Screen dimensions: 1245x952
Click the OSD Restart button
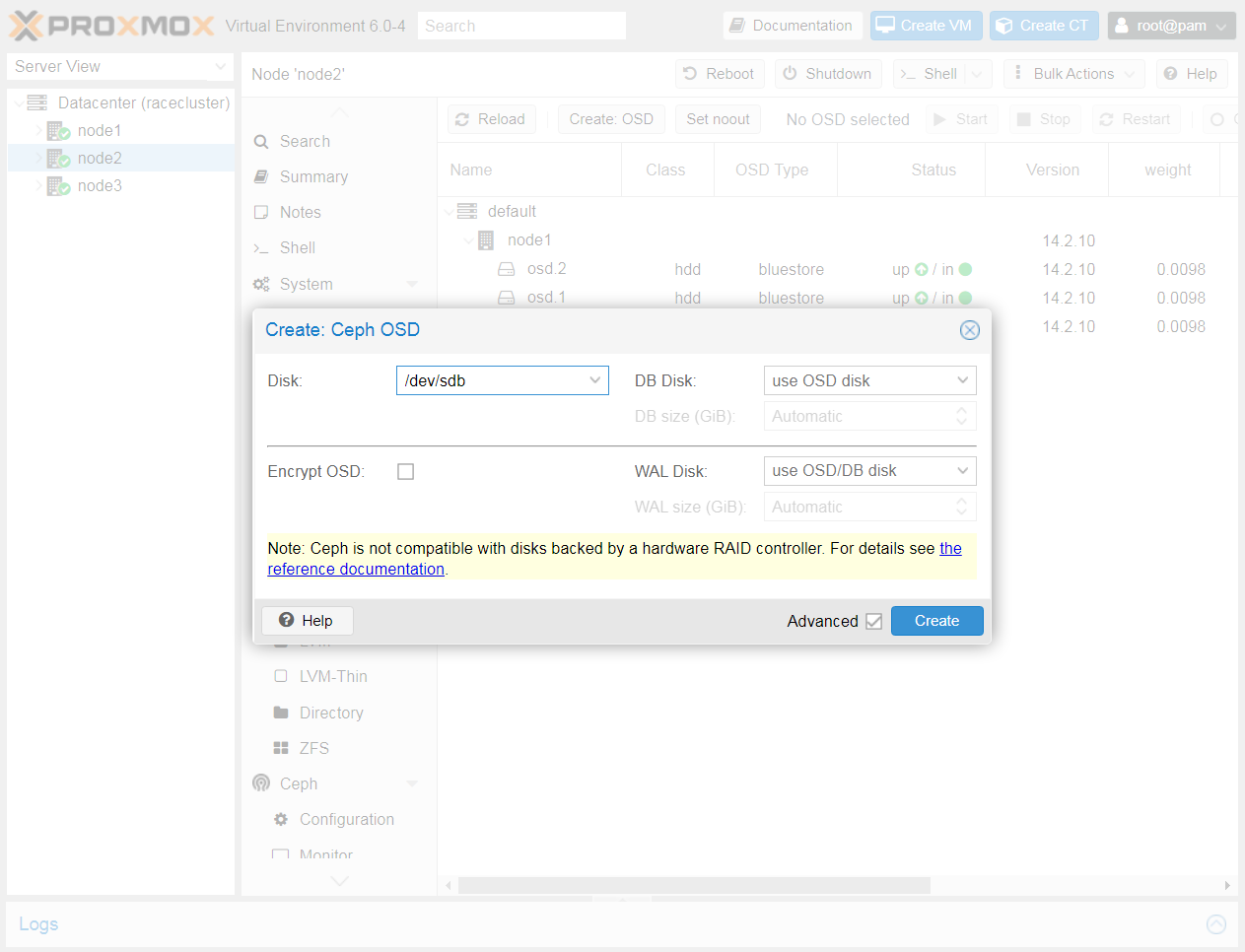click(x=1136, y=119)
